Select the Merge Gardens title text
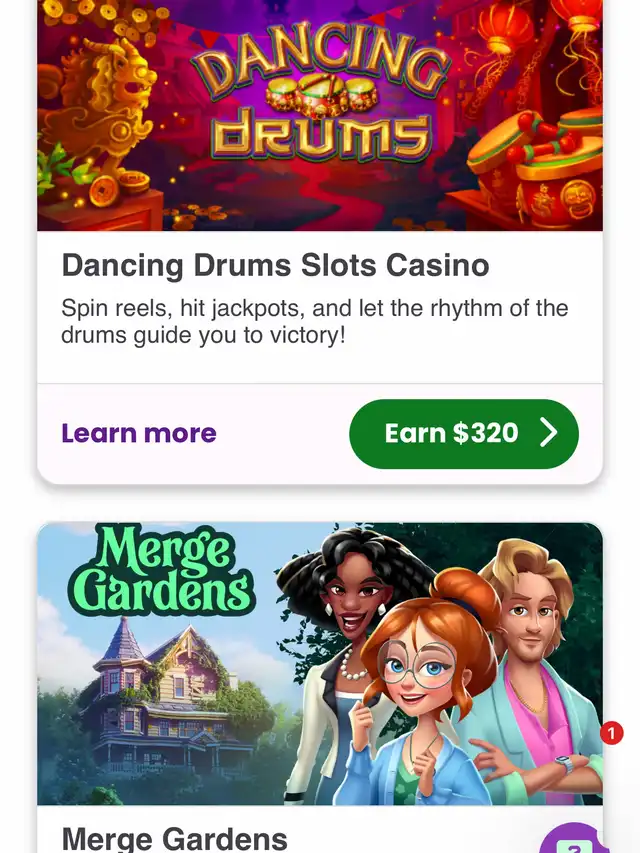The width and height of the screenshot is (640, 853). click(x=174, y=839)
